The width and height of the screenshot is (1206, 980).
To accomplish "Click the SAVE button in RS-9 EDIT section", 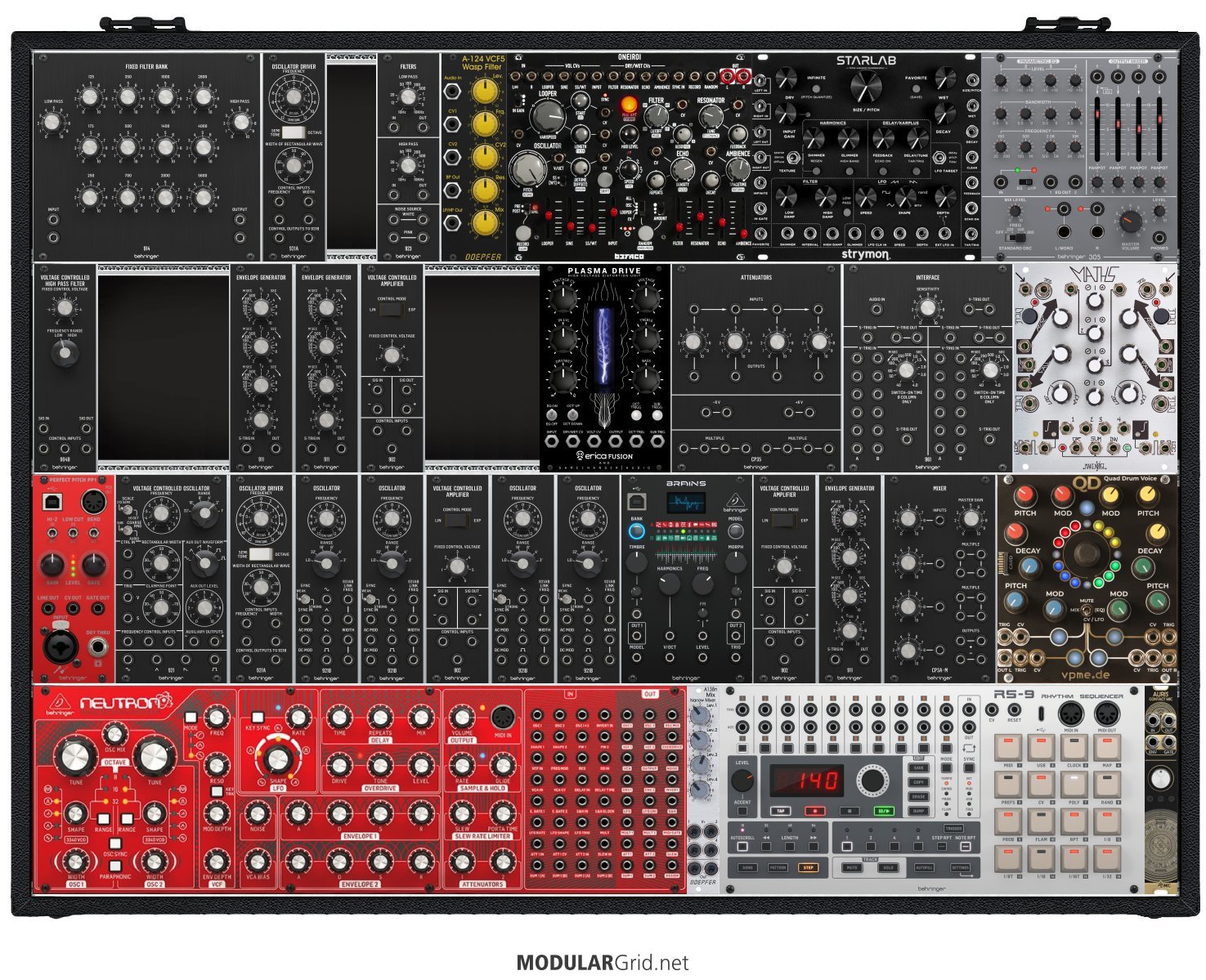I will coord(919,767).
